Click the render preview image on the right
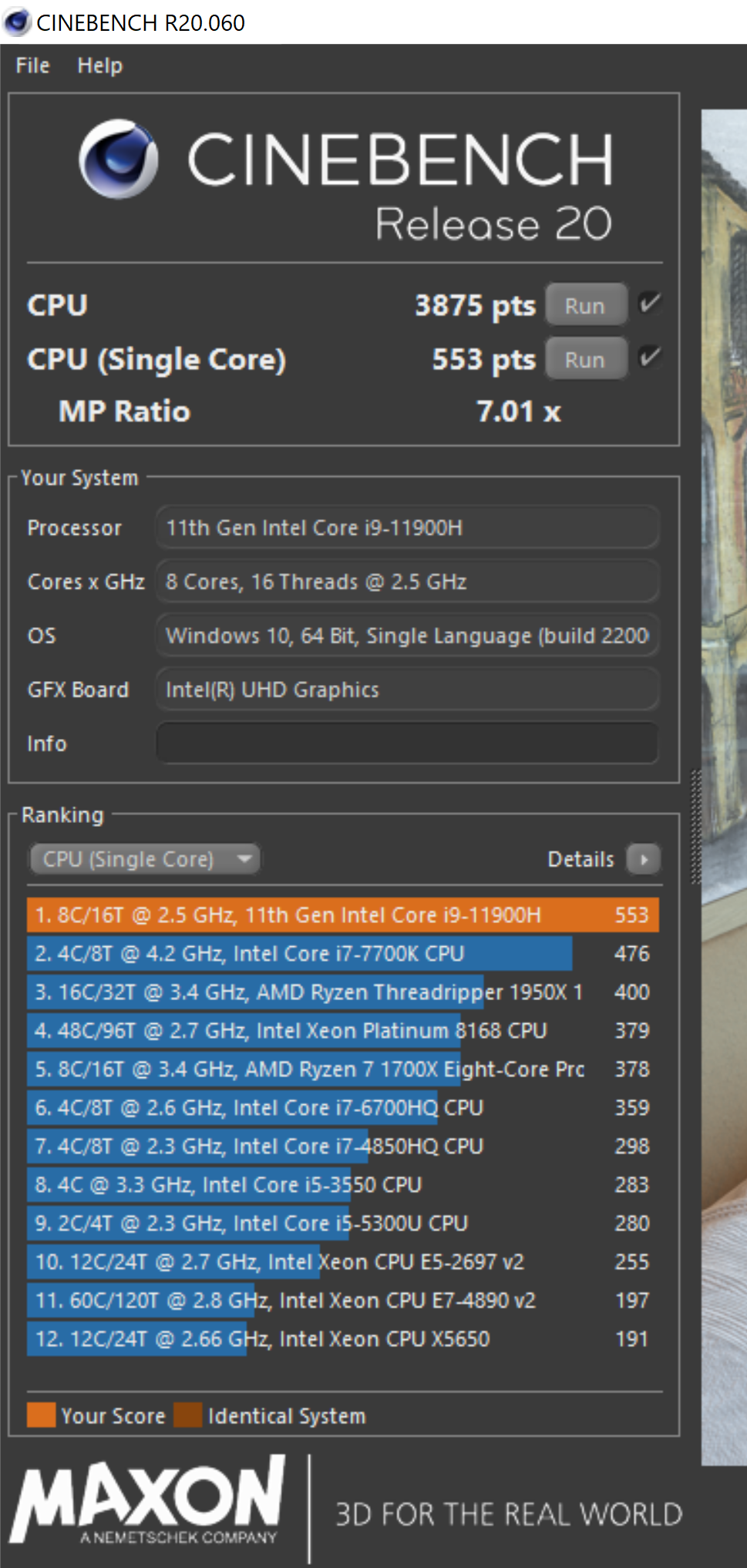This screenshot has width=747, height=1568. point(724,786)
